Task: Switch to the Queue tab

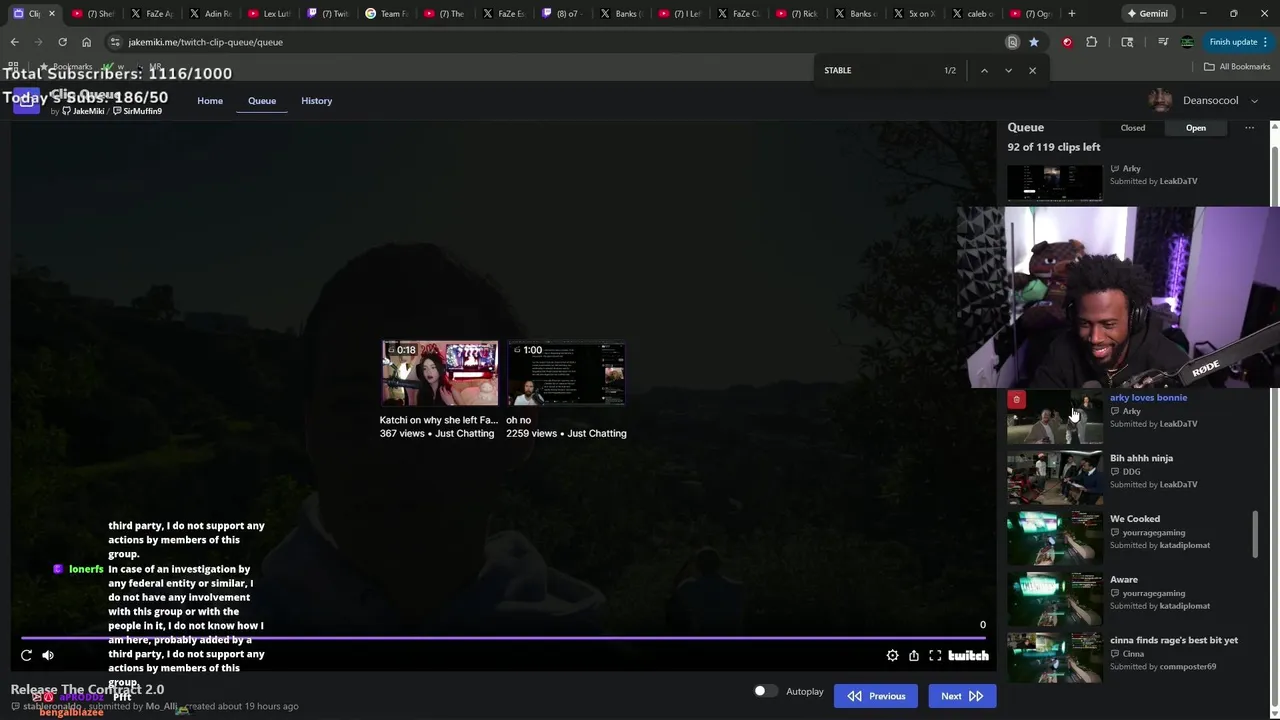Action: (x=262, y=101)
